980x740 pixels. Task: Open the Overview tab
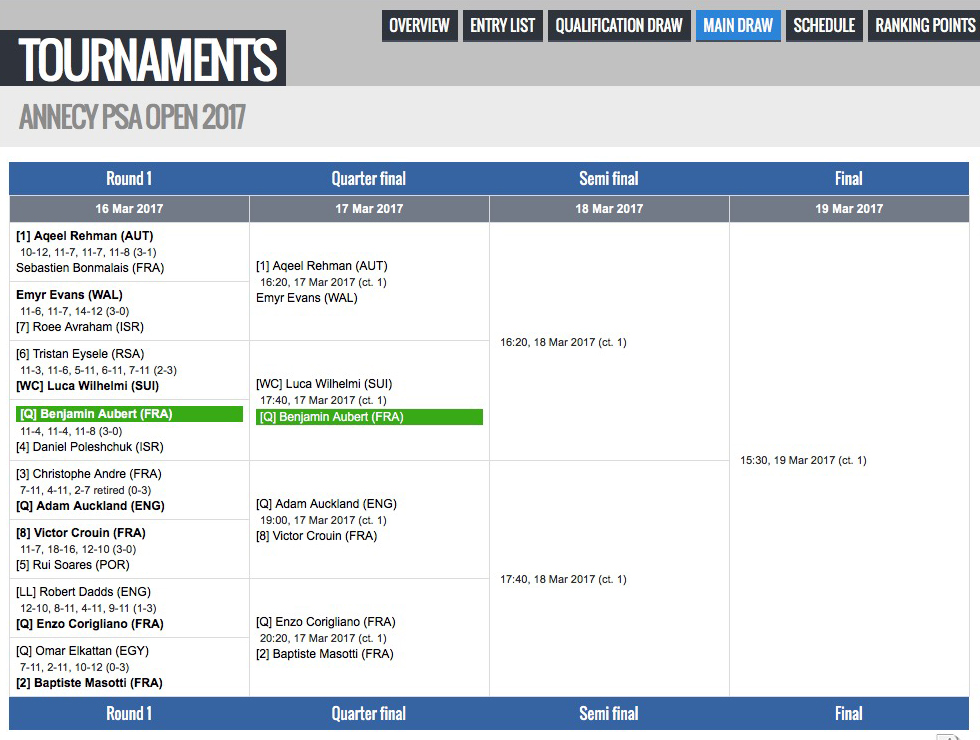tap(419, 26)
